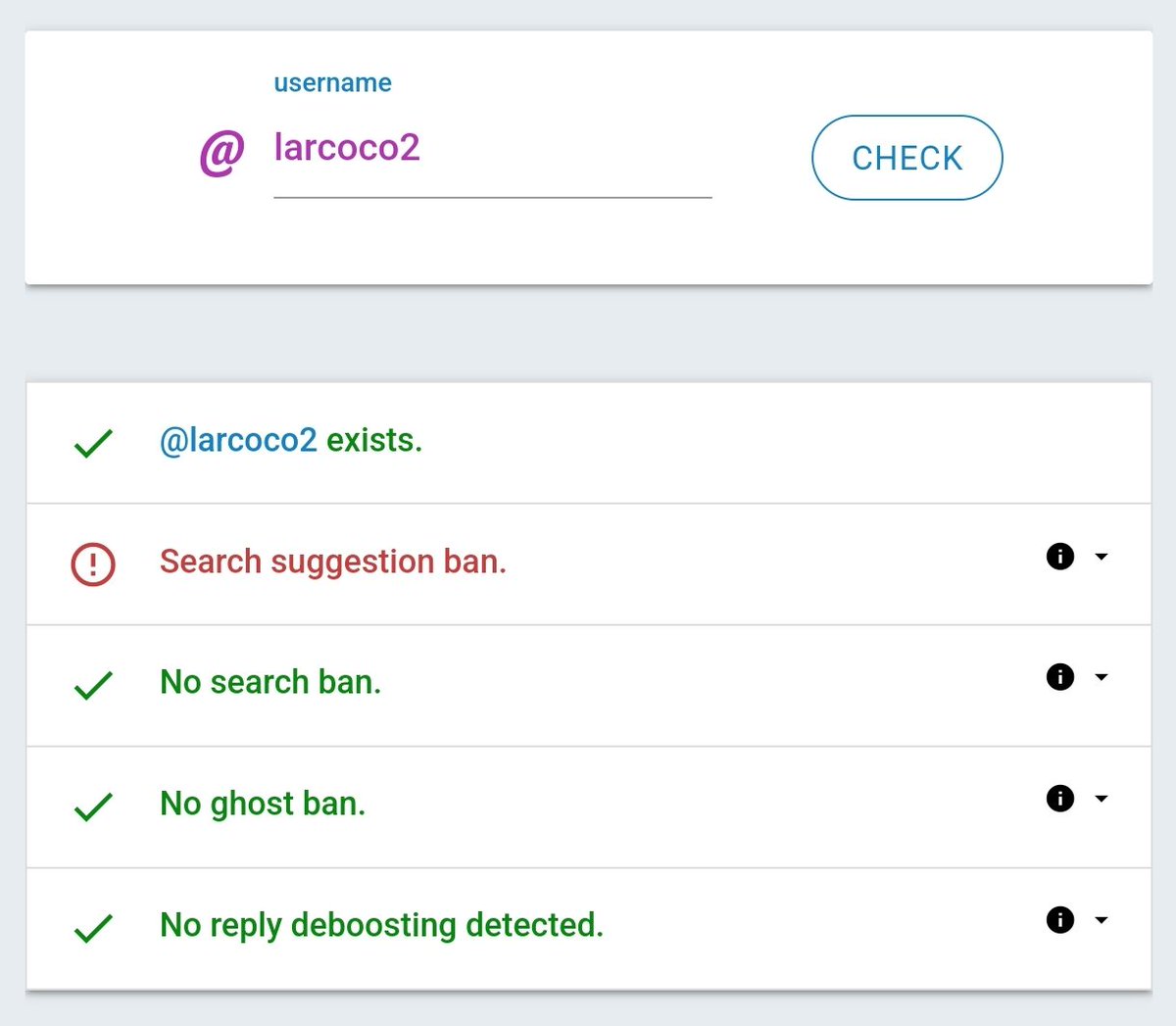This screenshot has width=1176, height=1026.
Task: Click info icon in No reply deboosting row
Action: click(1060, 920)
